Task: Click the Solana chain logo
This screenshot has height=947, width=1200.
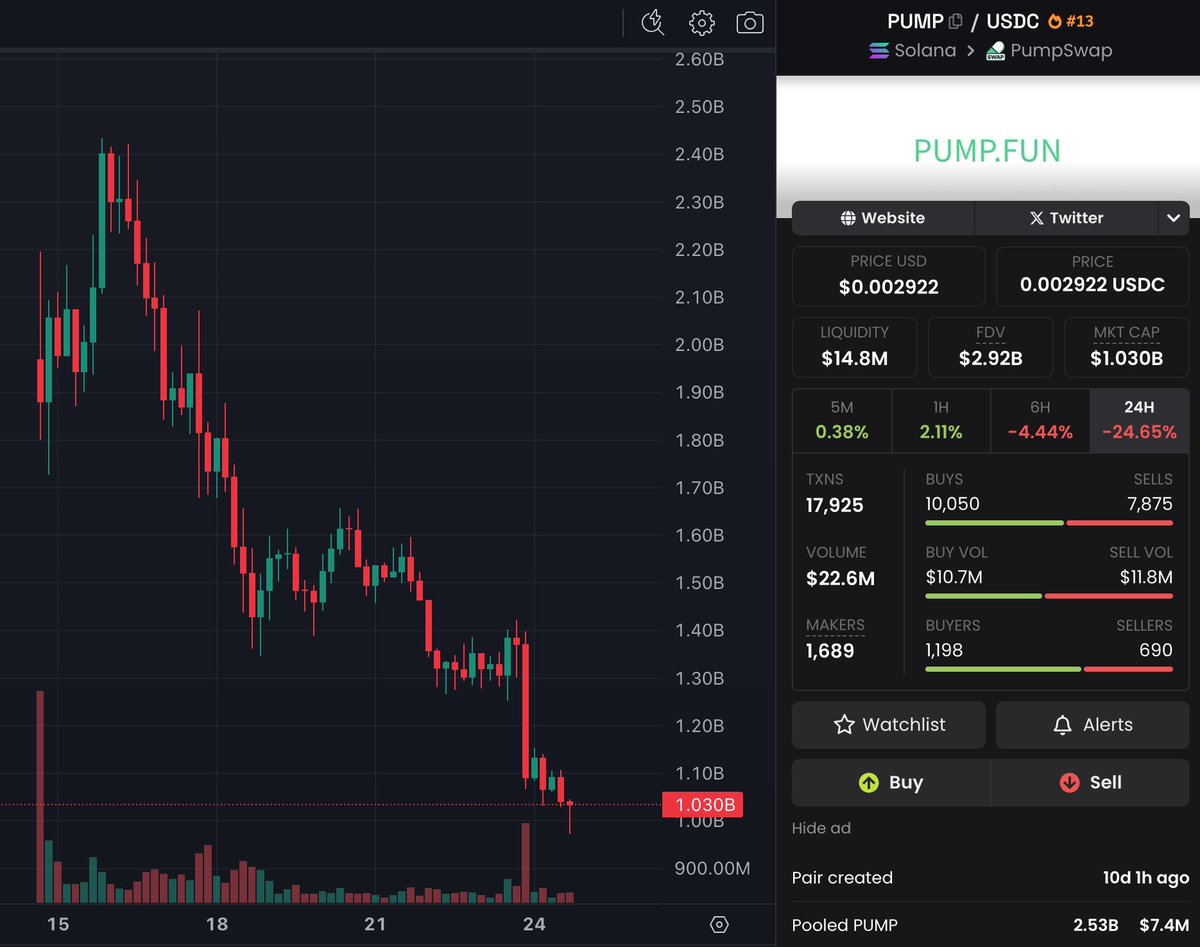Action: [x=879, y=50]
